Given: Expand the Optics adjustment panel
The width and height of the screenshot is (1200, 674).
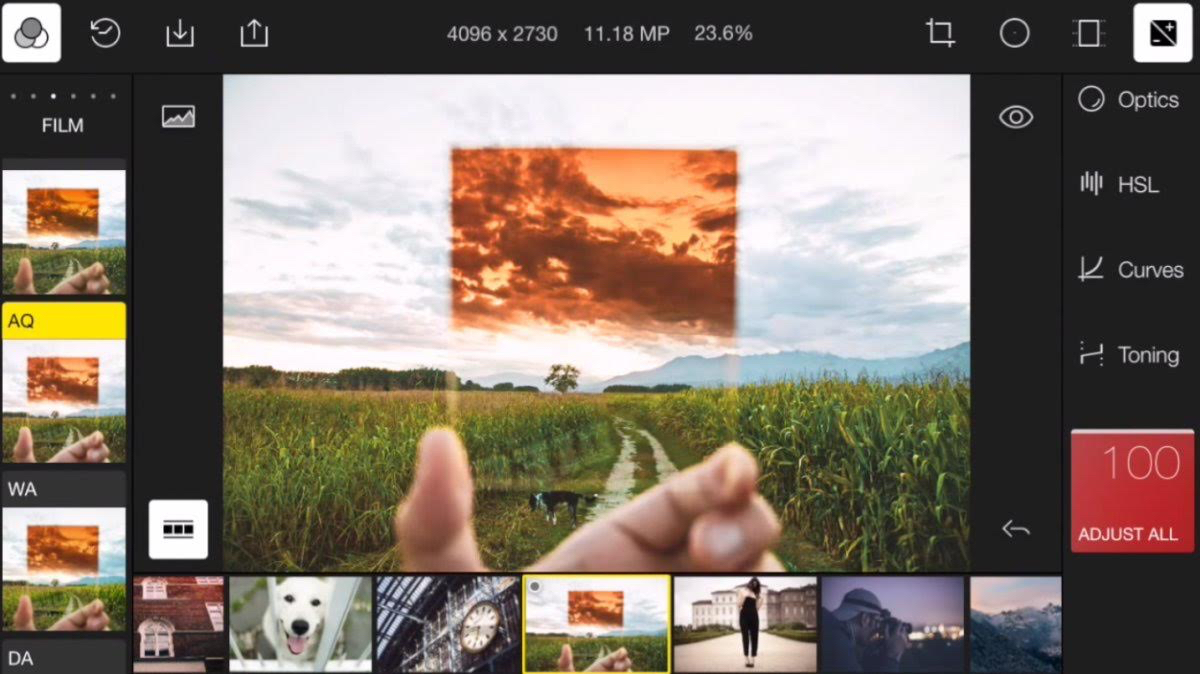Looking at the screenshot, I should tap(1129, 100).
